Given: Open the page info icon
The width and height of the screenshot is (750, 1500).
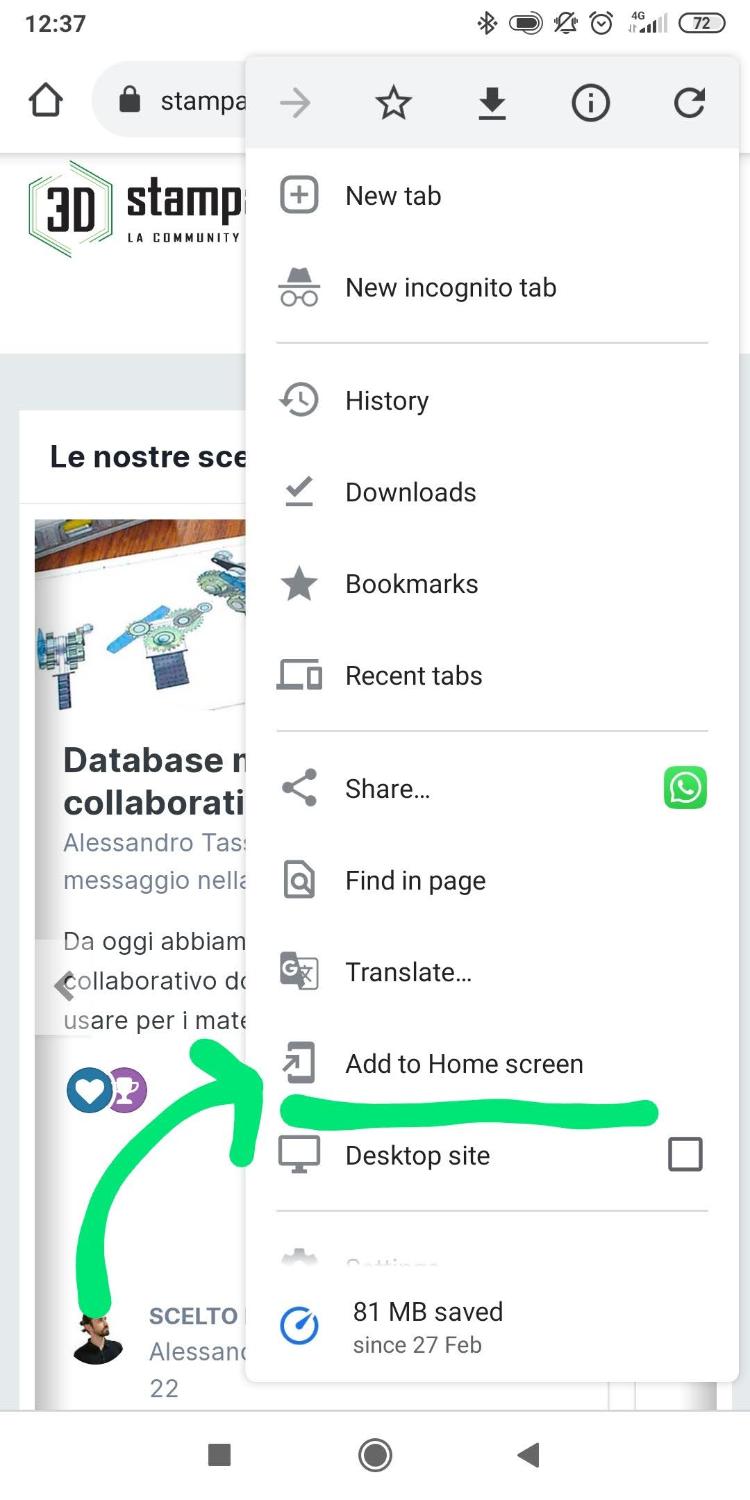Looking at the screenshot, I should (x=590, y=103).
